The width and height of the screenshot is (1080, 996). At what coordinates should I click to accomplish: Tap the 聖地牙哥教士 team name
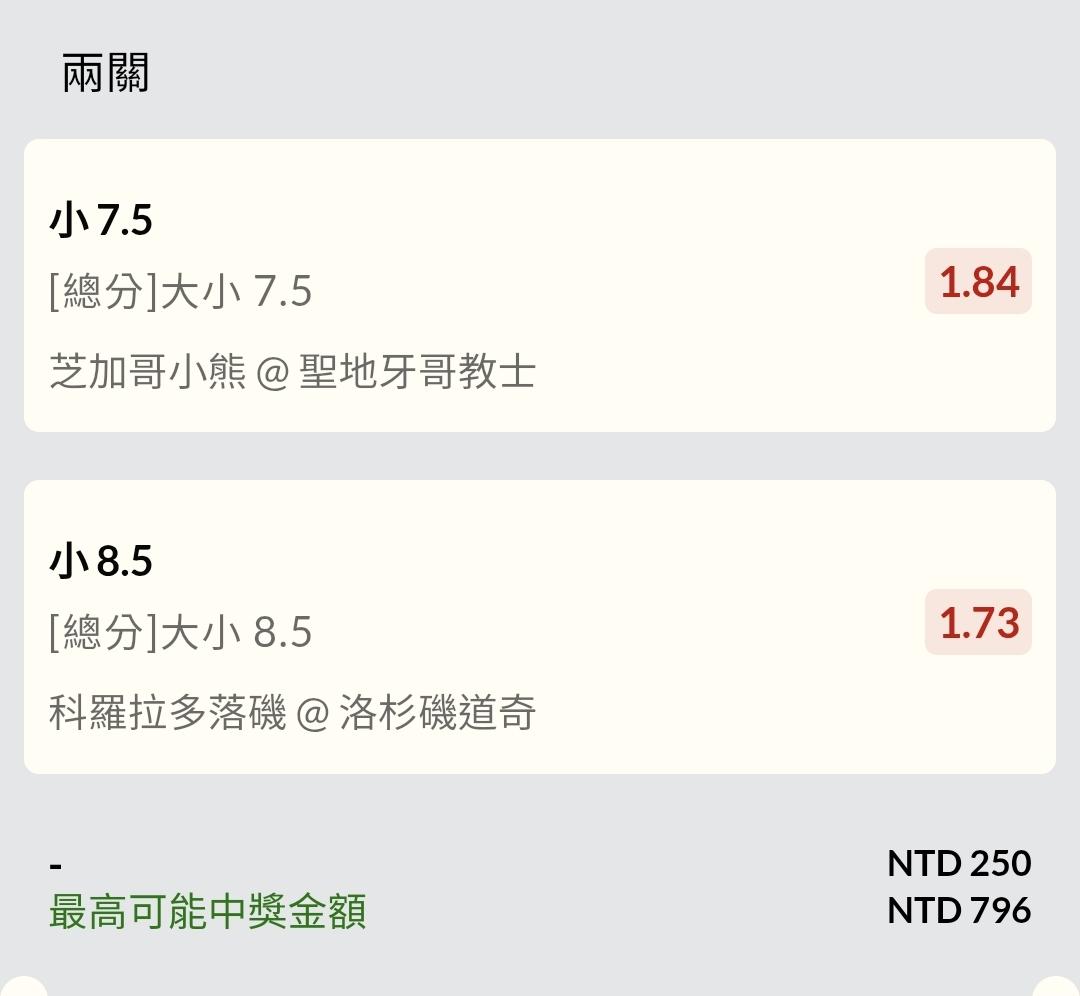417,372
